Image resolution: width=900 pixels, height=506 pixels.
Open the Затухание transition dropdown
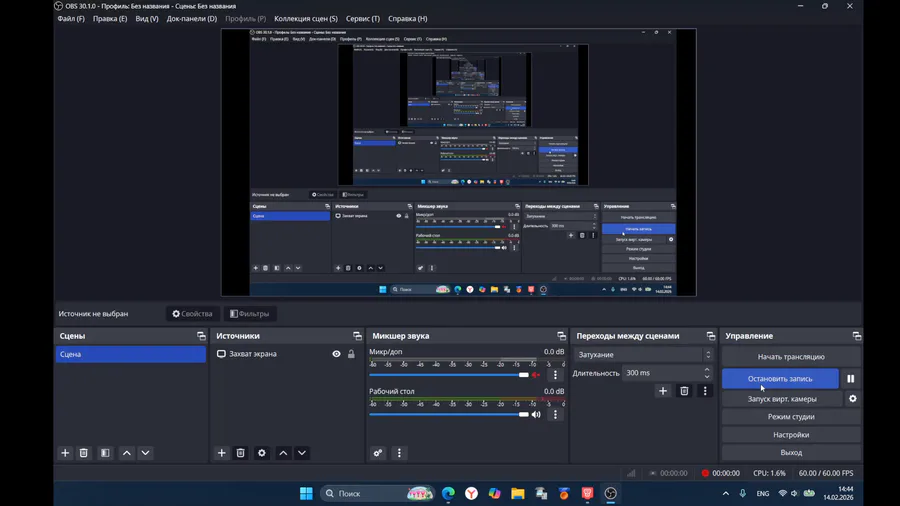643,355
